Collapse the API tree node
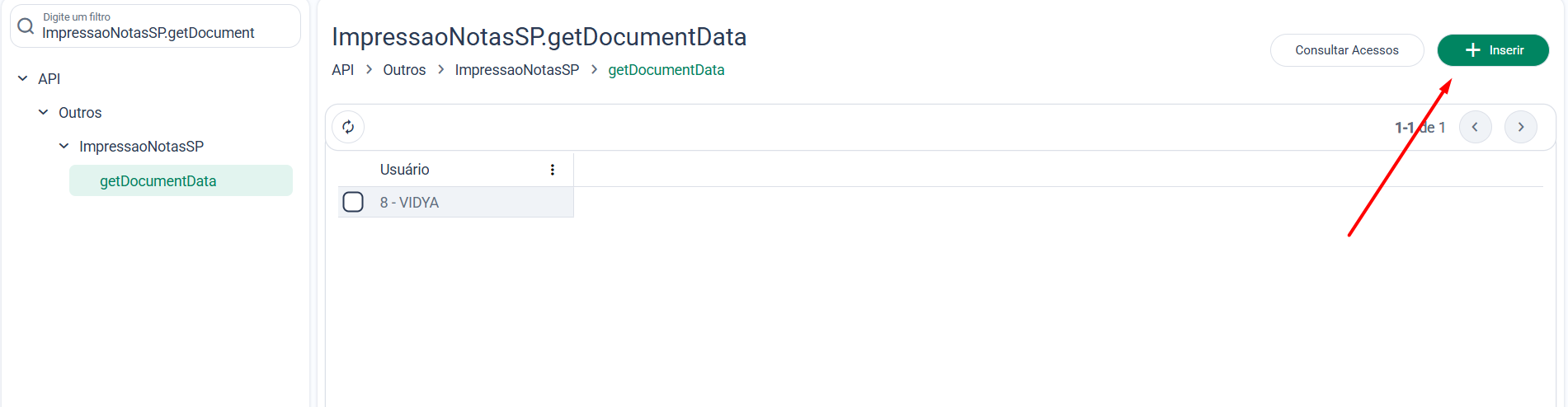The height and width of the screenshot is (407, 1568). 22,78
